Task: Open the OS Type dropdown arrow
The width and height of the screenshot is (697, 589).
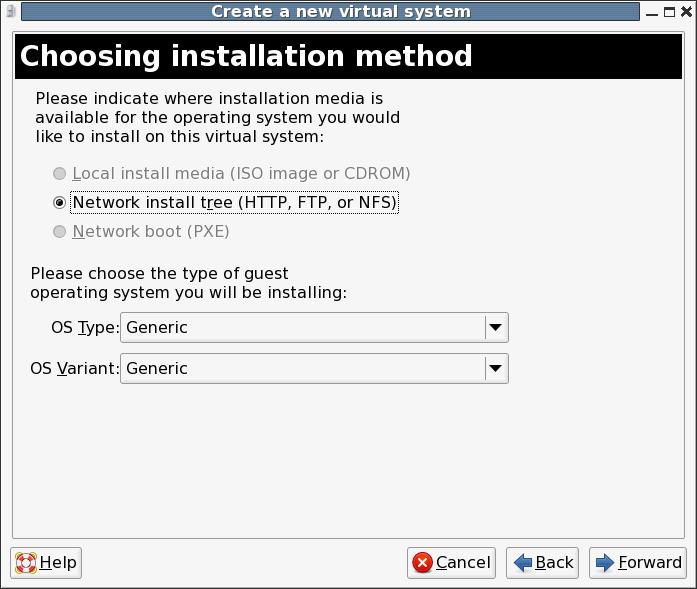Action: 496,328
